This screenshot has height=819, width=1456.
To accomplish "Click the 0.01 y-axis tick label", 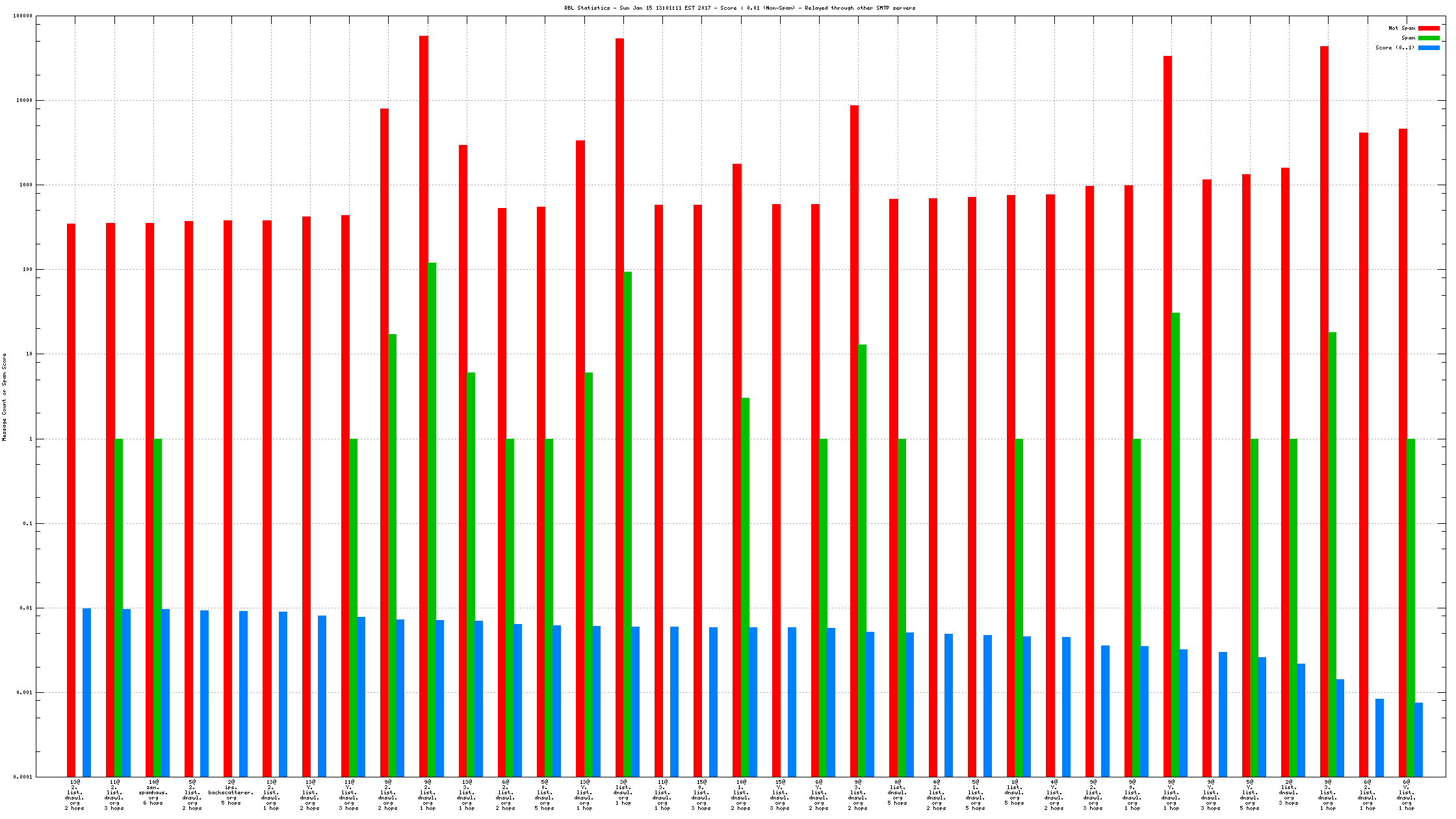I will click(27, 608).
